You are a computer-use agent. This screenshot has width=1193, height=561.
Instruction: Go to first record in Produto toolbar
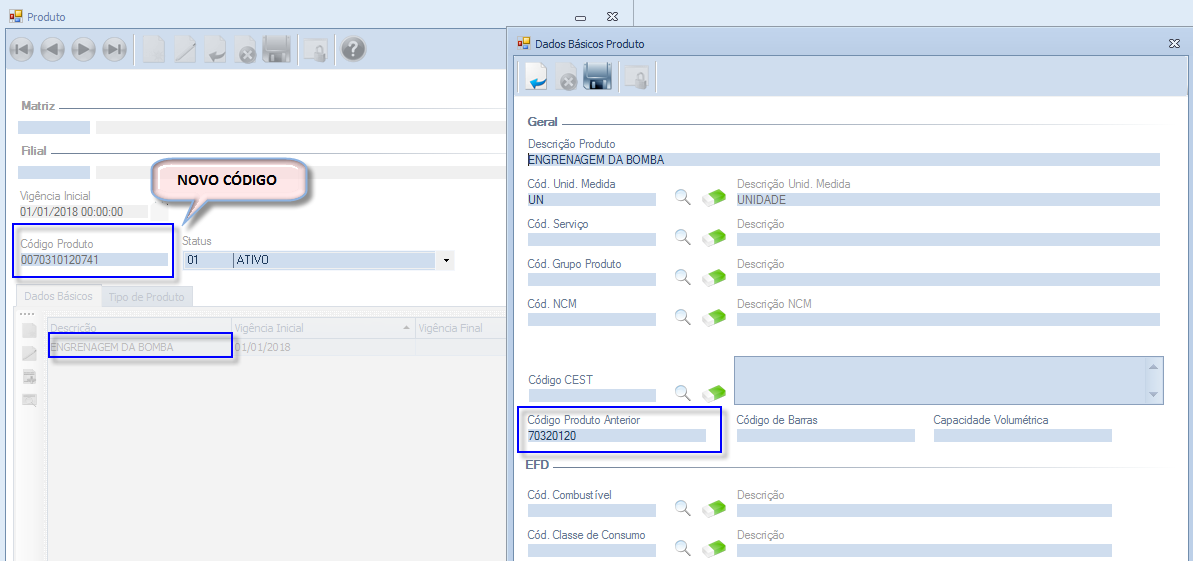pos(21,50)
